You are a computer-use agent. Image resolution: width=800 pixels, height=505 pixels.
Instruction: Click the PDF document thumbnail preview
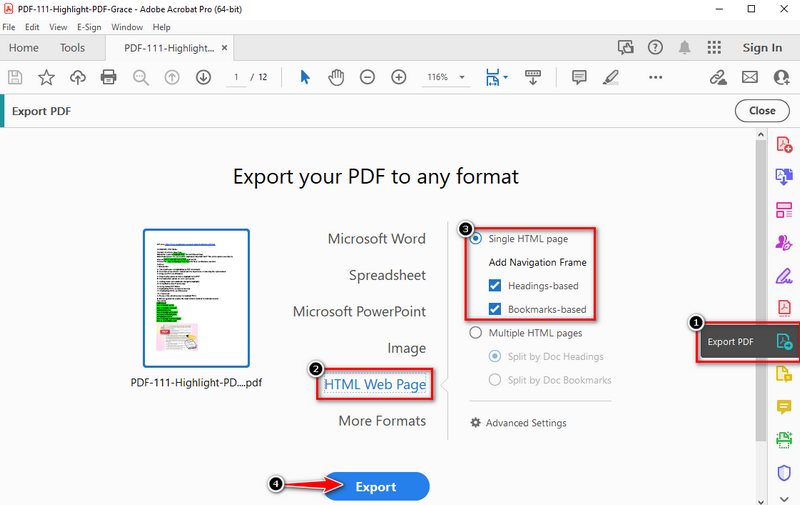coord(196,298)
